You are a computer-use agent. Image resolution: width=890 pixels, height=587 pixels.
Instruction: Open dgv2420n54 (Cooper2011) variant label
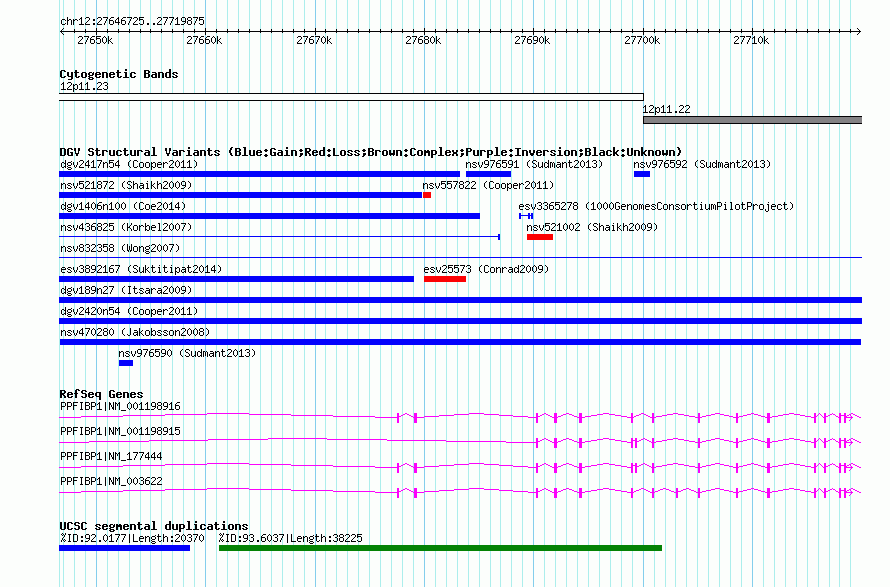click(x=129, y=312)
